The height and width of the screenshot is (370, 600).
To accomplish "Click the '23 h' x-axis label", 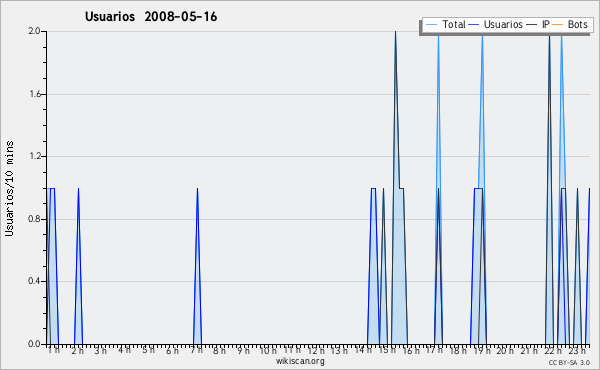I will coord(577,350).
